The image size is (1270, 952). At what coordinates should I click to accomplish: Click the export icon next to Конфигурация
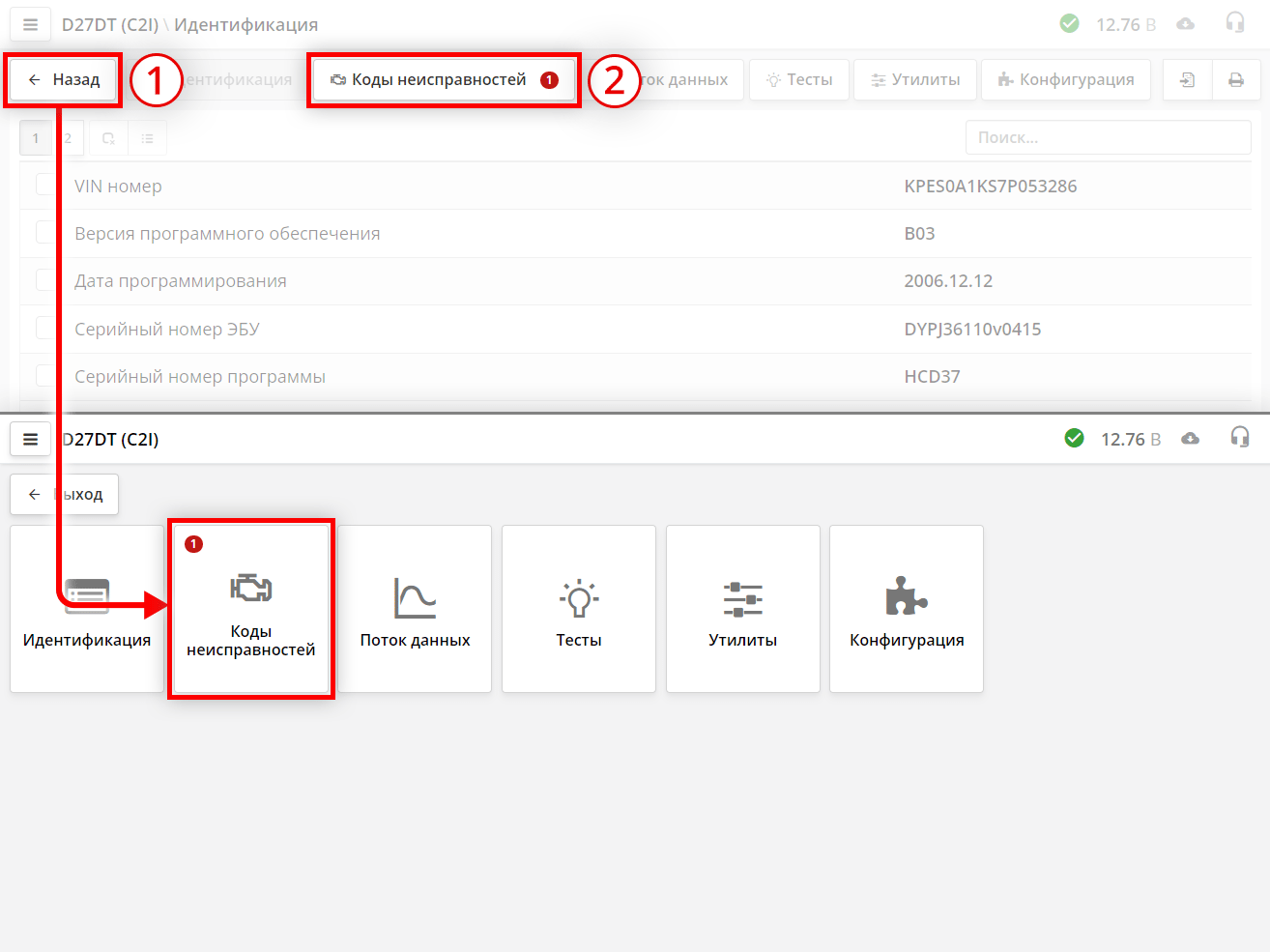coord(1187,80)
